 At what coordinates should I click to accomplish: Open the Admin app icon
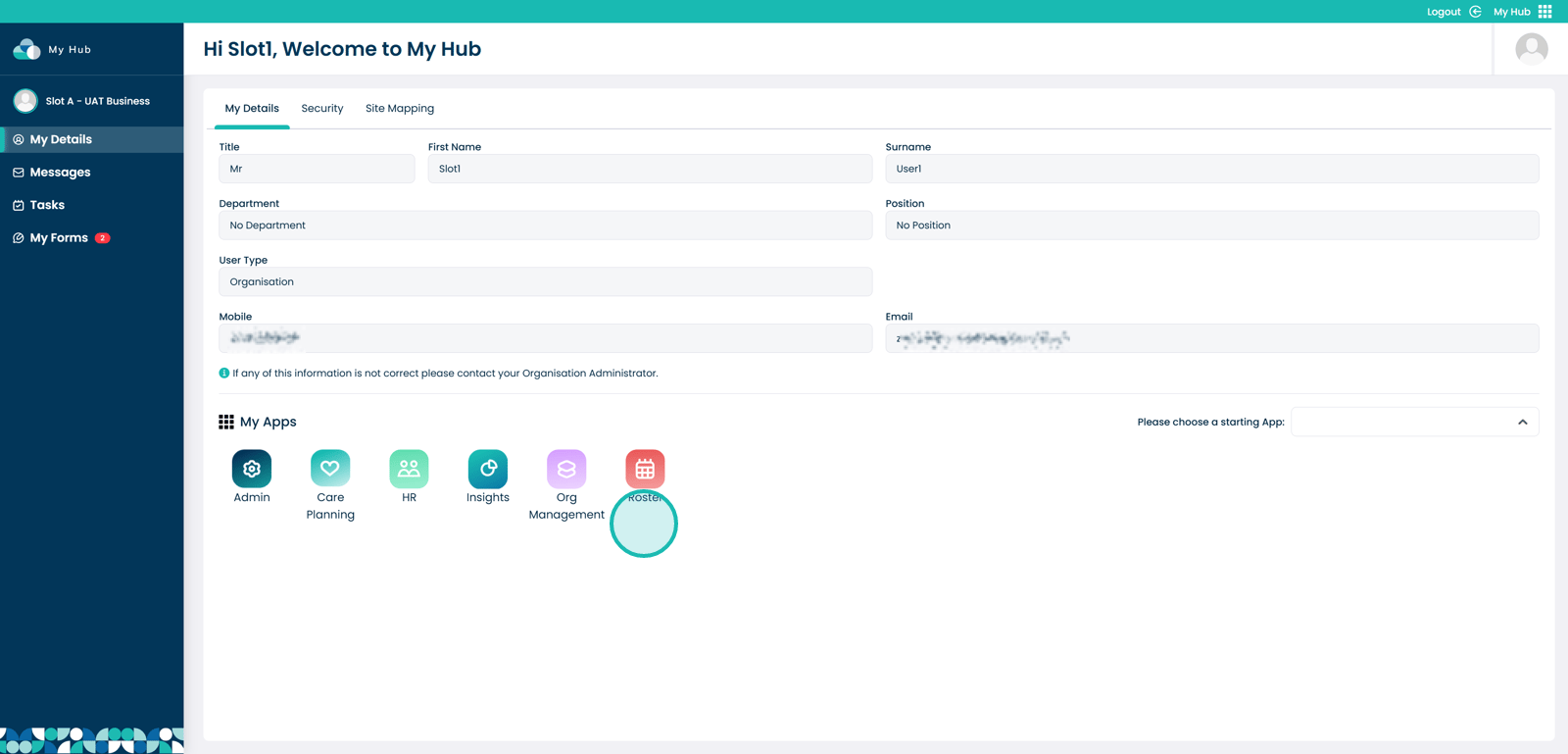(x=252, y=469)
